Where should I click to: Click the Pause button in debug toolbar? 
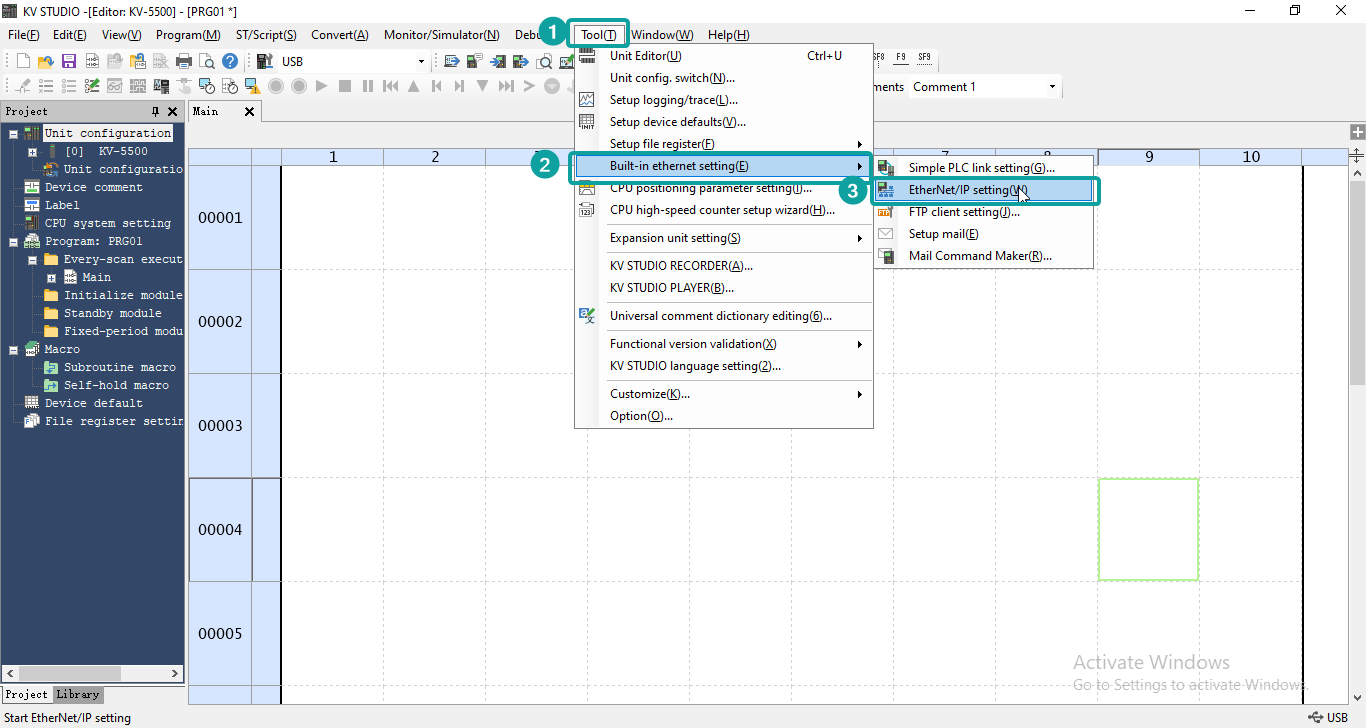tap(368, 87)
